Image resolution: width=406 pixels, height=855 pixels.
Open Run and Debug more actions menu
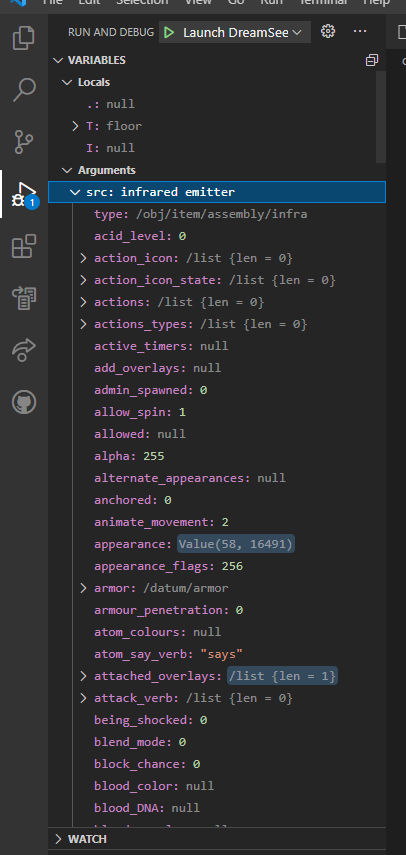pos(360,32)
